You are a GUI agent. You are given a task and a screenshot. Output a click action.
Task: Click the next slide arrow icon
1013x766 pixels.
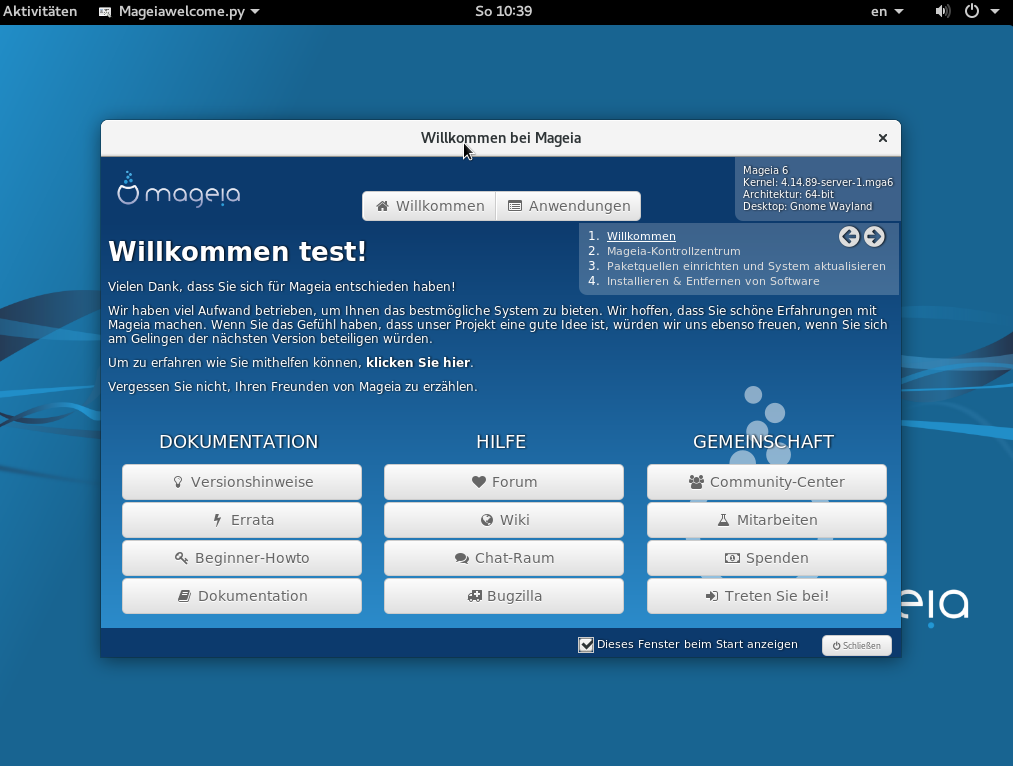pyautogui.click(x=874, y=236)
